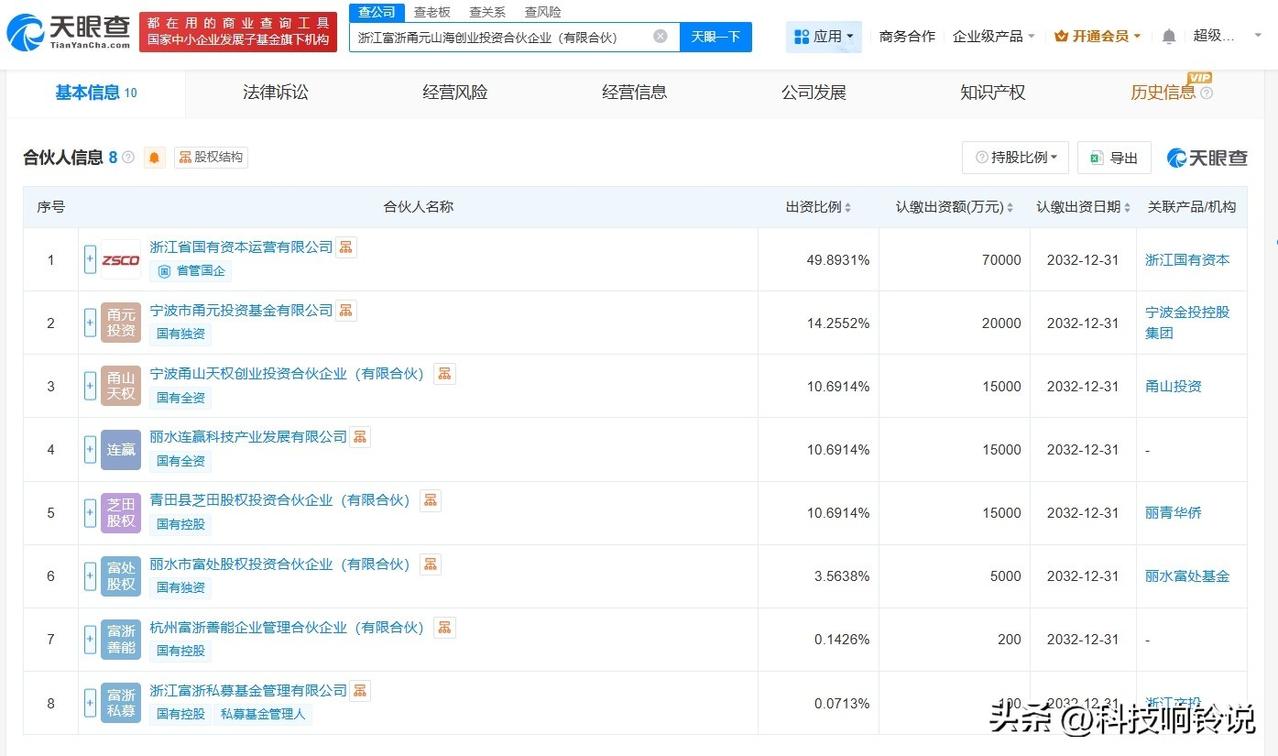
Task: Click the TianYanCha logo
Action: click(x=68, y=32)
